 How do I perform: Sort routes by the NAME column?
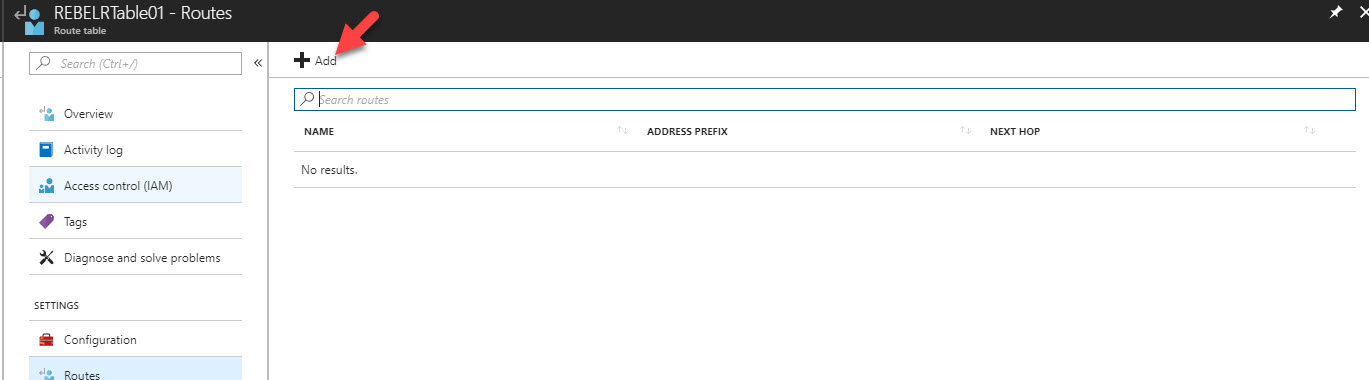click(x=319, y=132)
